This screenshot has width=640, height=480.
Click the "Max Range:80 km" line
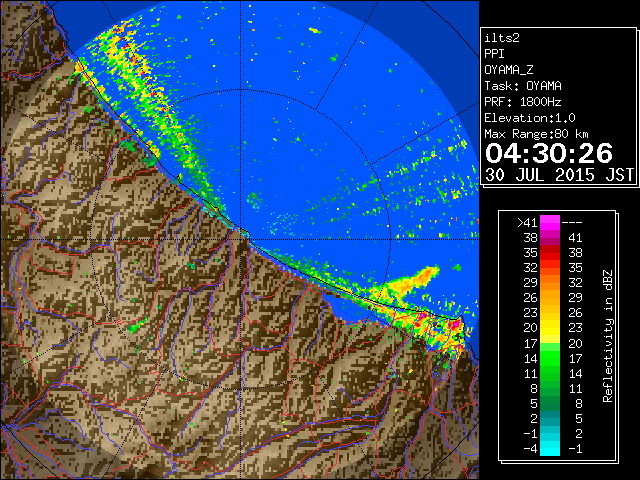tap(536, 134)
